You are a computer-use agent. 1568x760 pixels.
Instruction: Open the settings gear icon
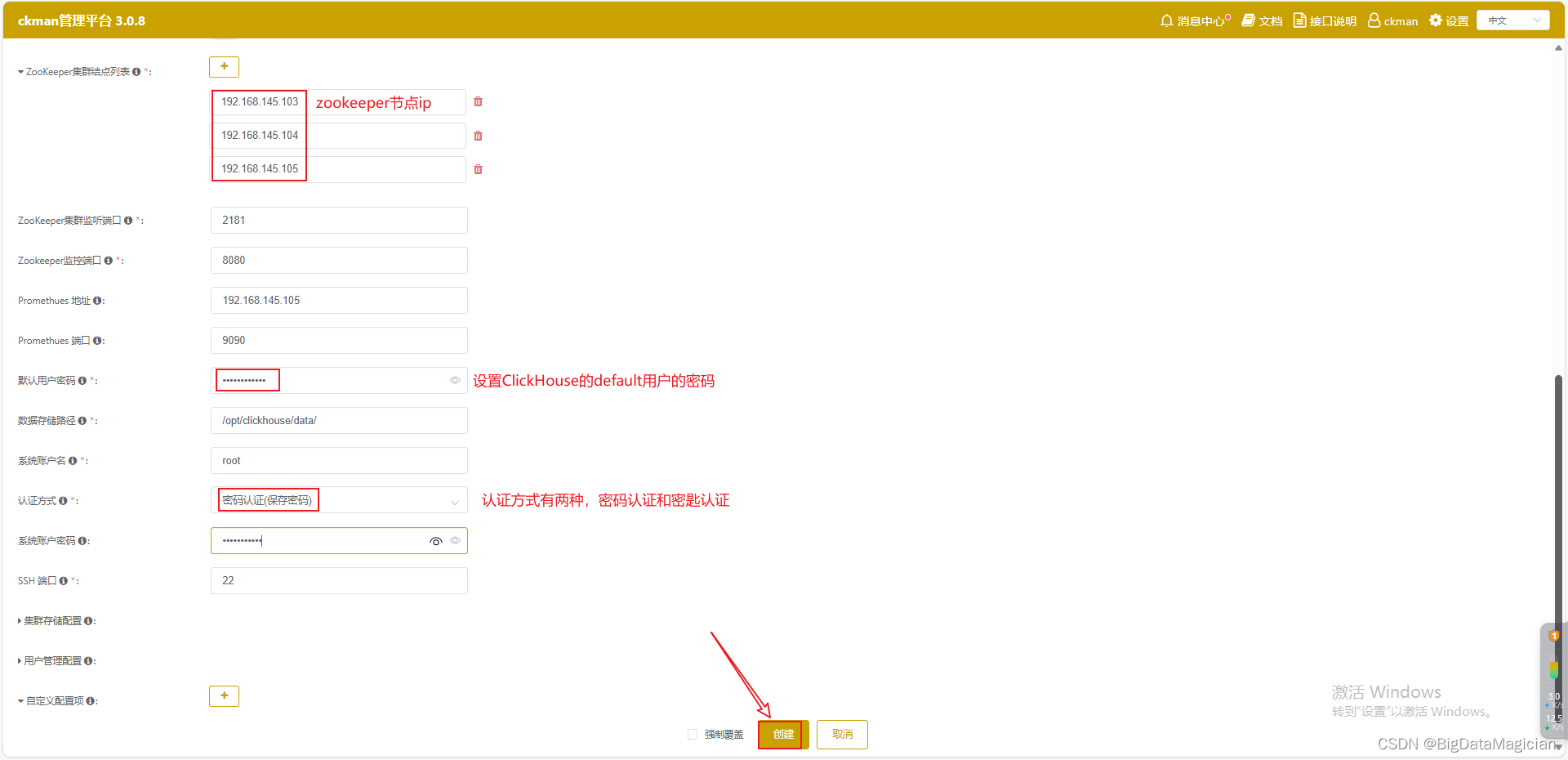(1436, 20)
